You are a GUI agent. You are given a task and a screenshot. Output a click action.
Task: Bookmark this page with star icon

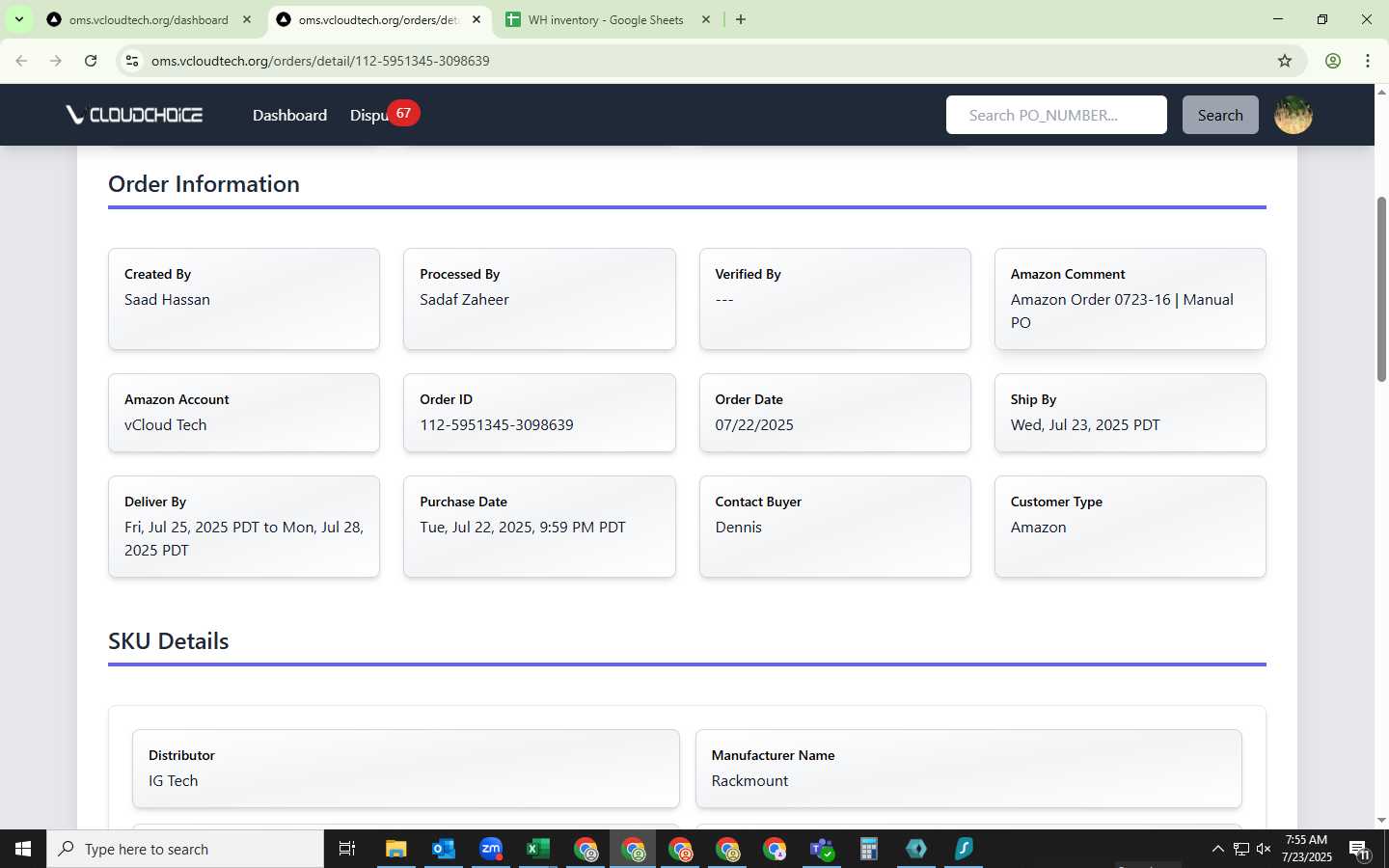[x=1285, y=61]
